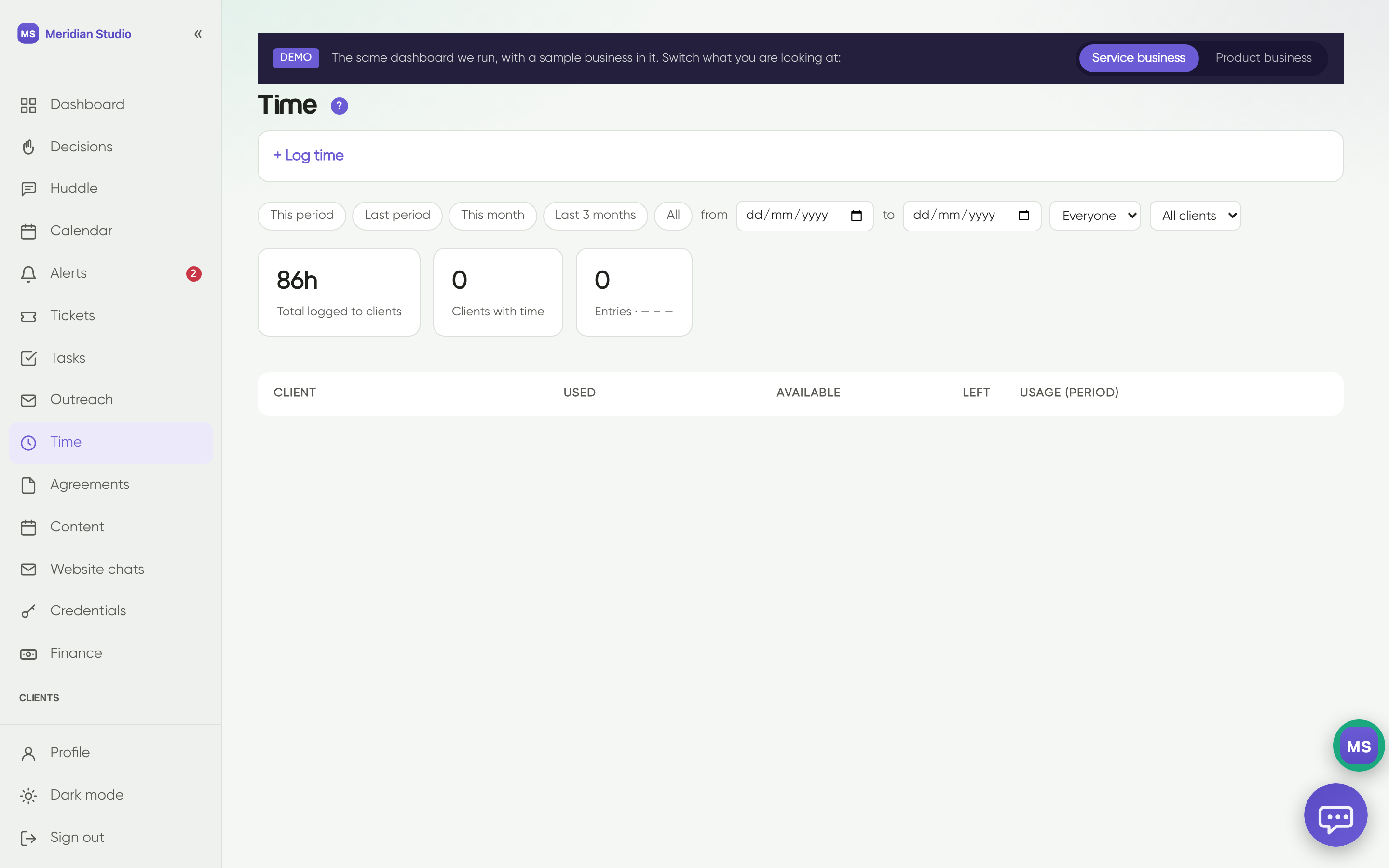Filter by This period
This screenshot has height=868, width=1389.
302,215
